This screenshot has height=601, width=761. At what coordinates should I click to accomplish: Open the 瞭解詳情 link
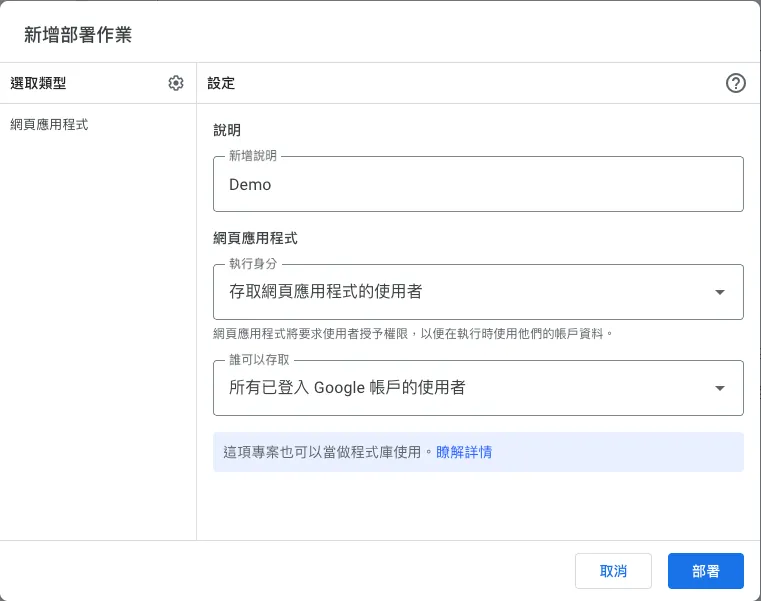[463, 452]
